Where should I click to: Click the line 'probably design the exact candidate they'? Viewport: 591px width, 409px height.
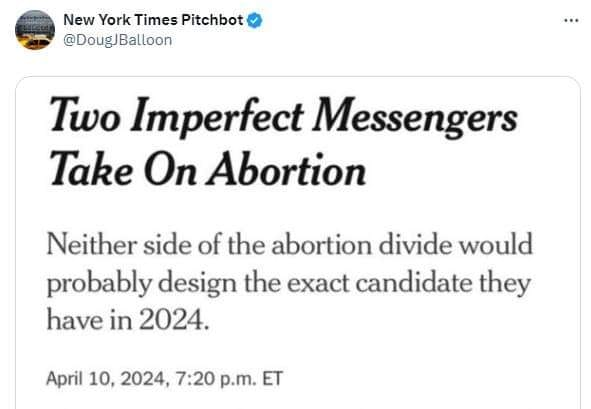click(x=289, y=283)
